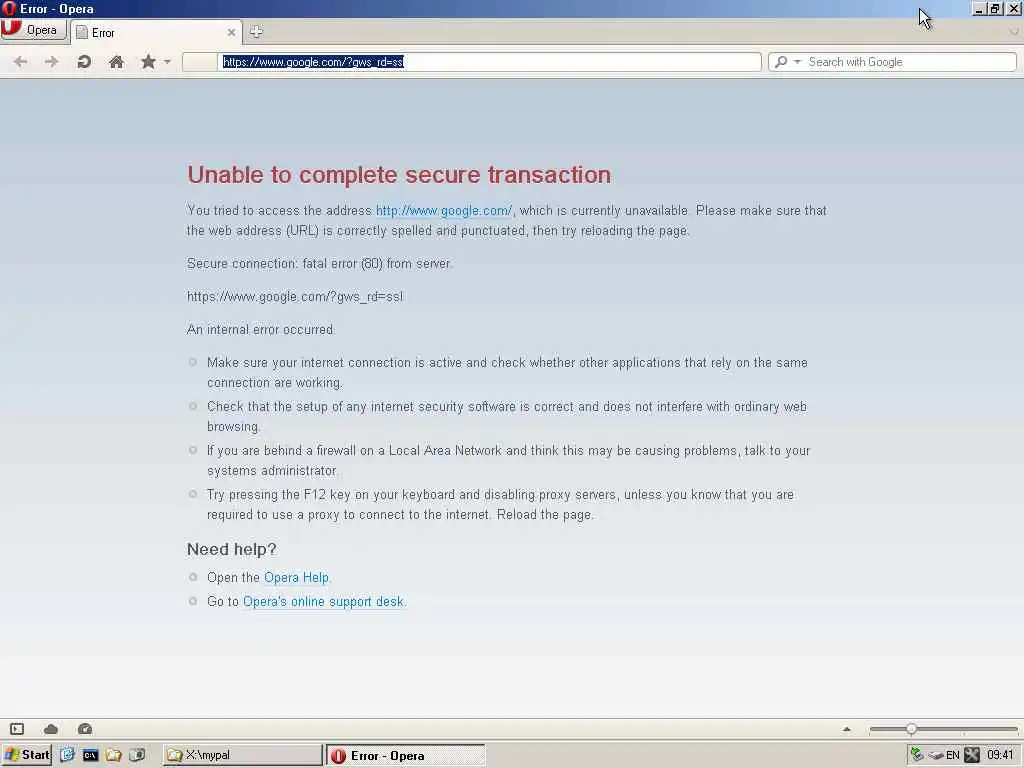Click the safely remove hardware tray icon

tap(935, 756)
